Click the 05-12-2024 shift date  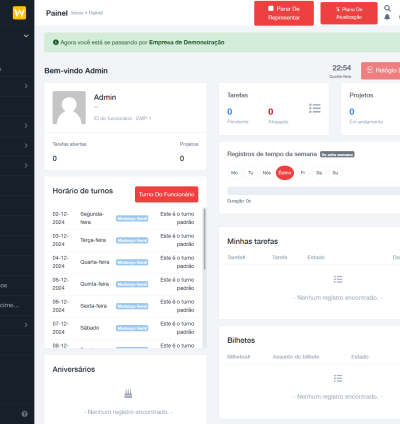(61, 284)
